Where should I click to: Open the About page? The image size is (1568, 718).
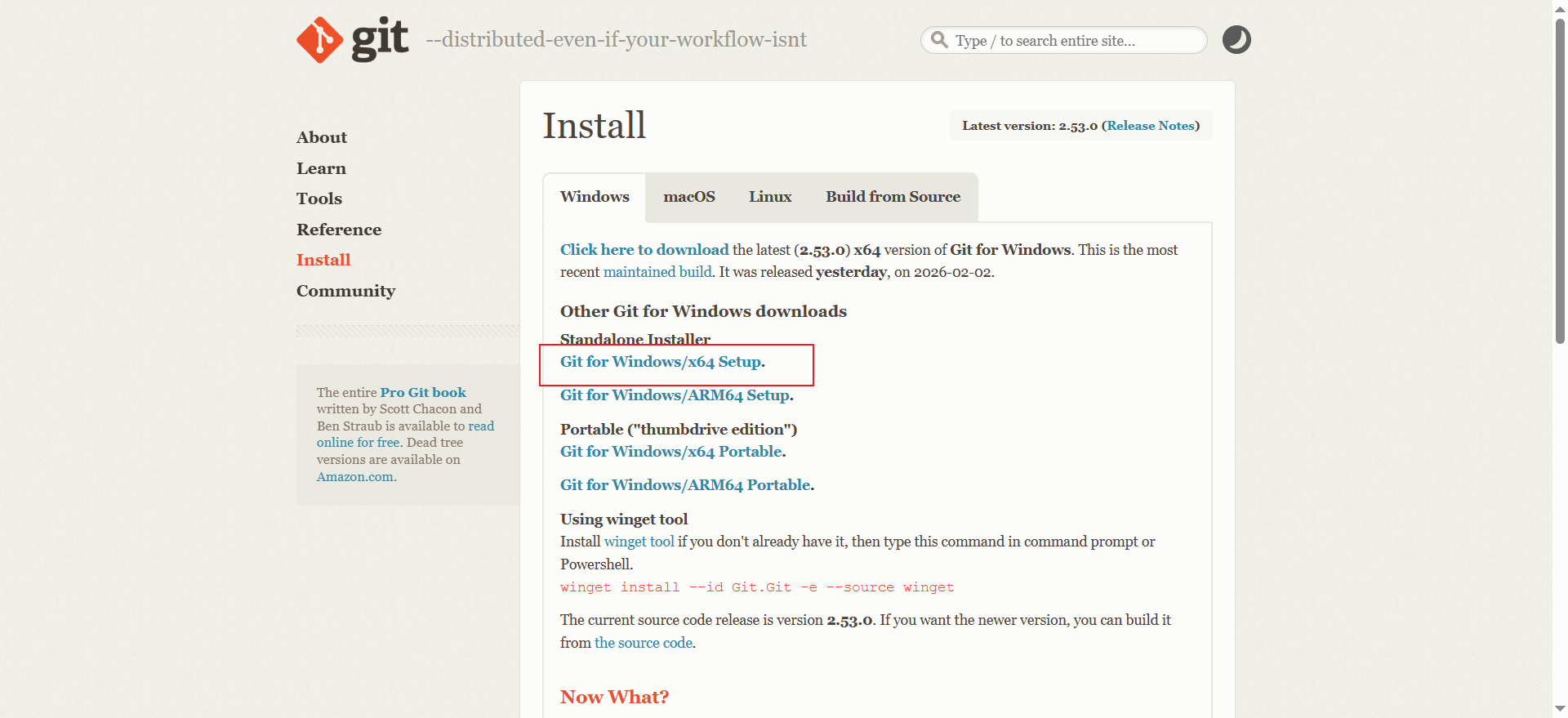coord(322,137)
